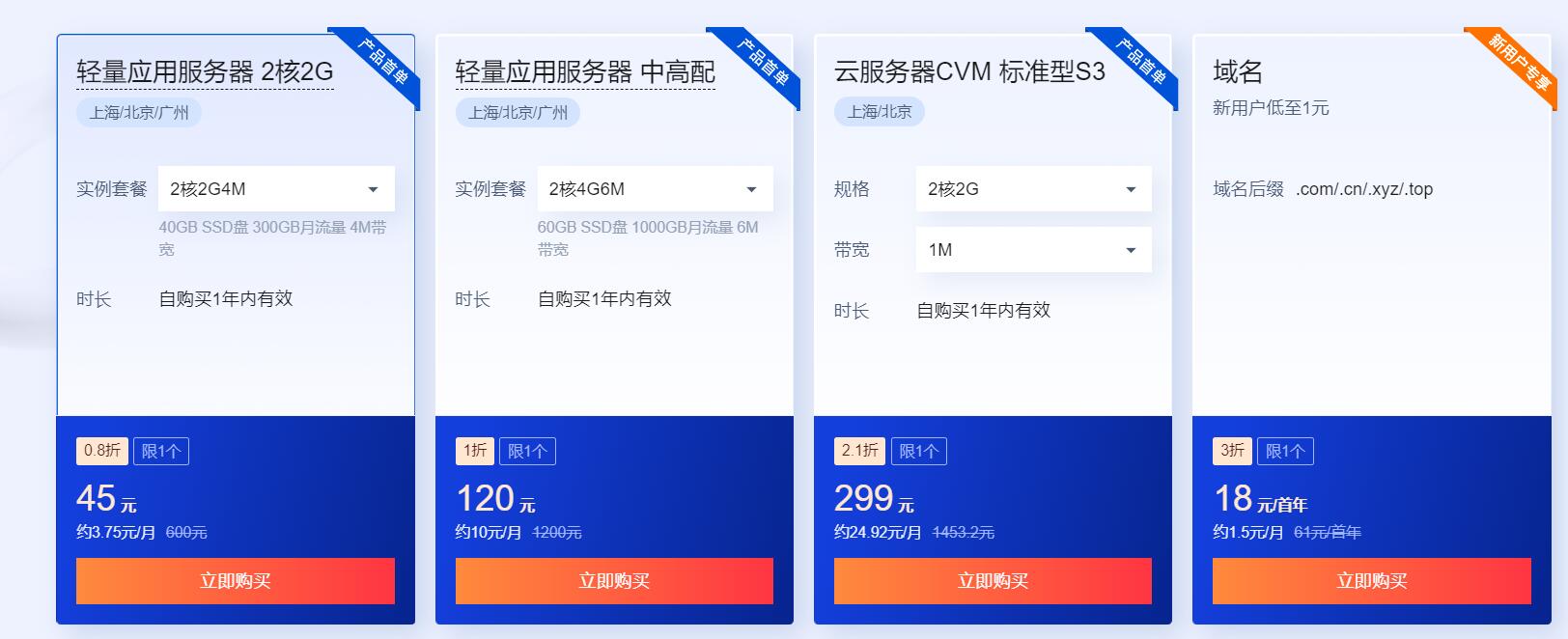Click the 新用户专享 orange corner ribbon
1568x639 pixels.
tap(1517, 60)
